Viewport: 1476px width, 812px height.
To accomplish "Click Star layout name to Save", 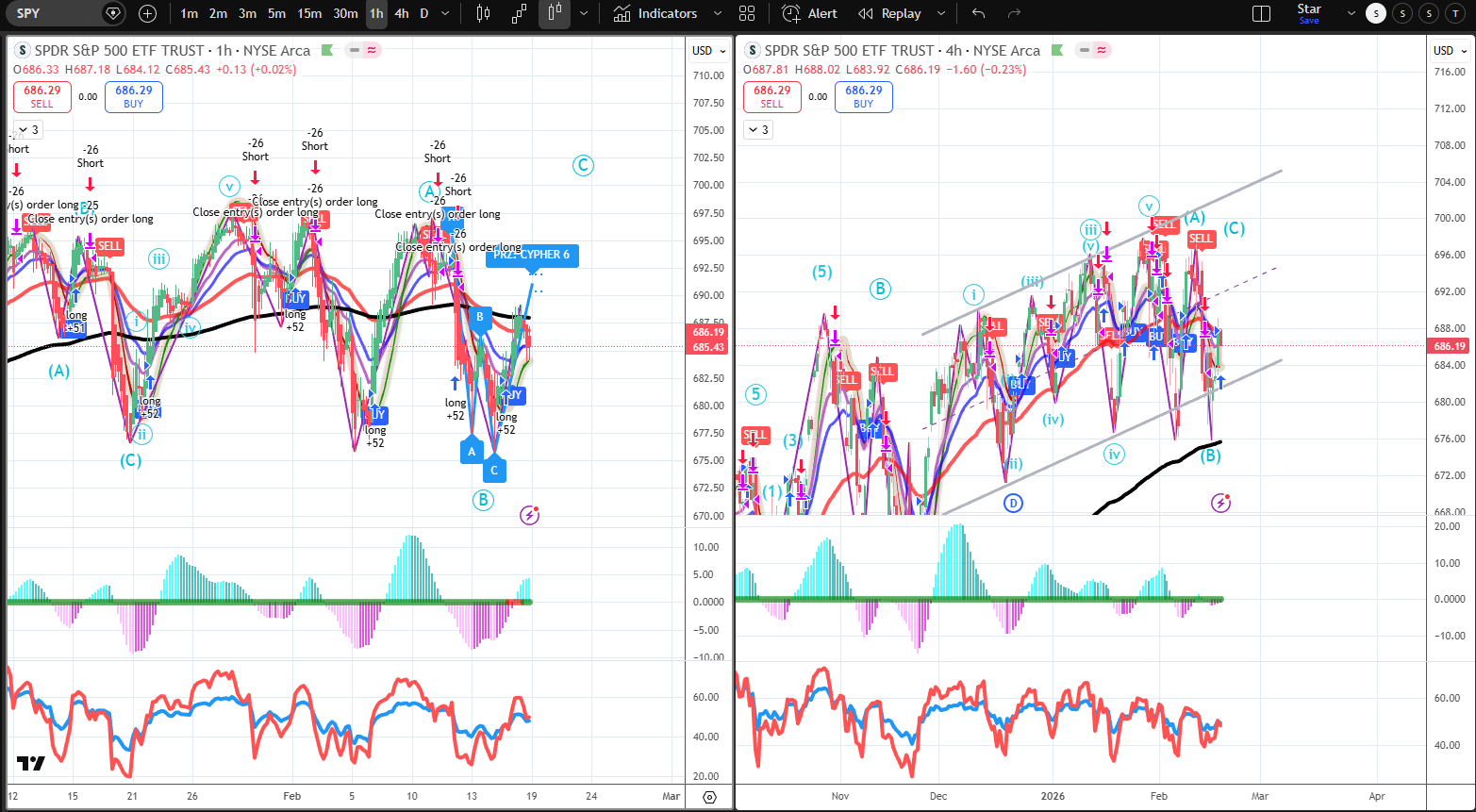I will (x=1309, y=13).
